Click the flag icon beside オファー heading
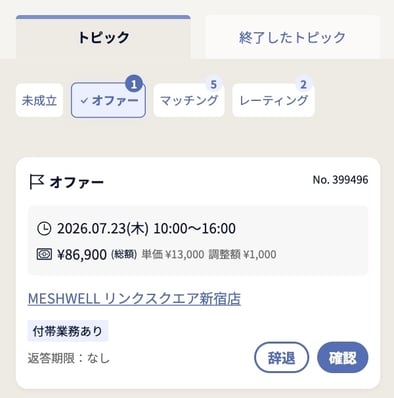The width and height of the screenshot is (394, 398). [36, 182]
